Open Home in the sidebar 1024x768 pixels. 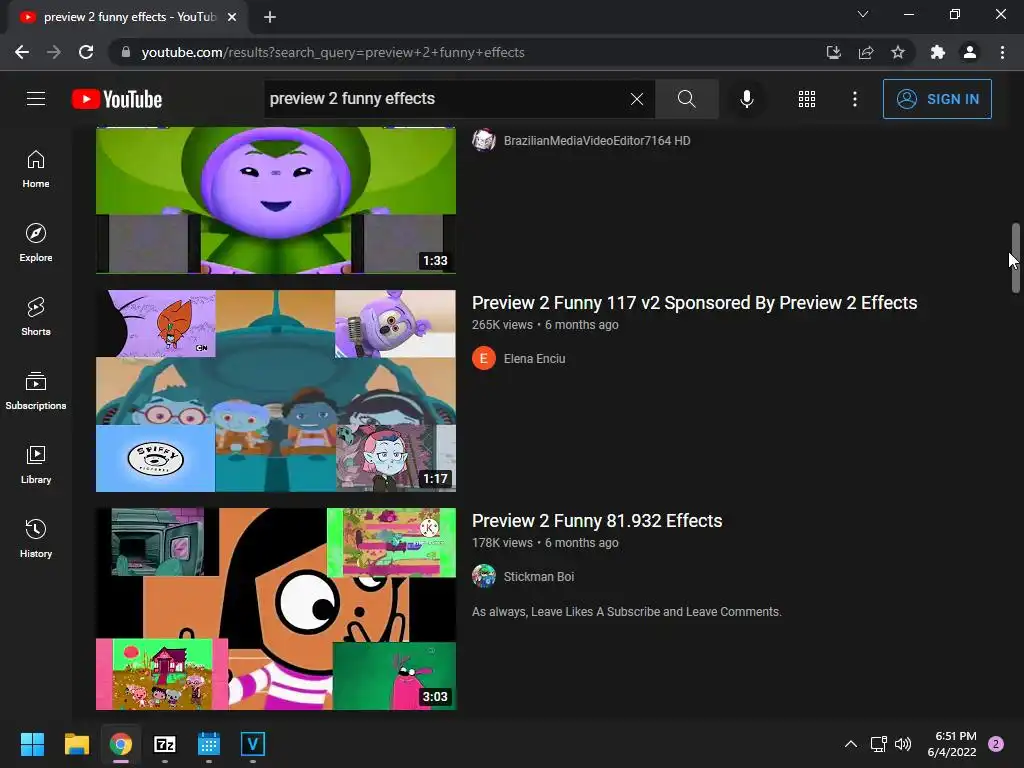point(36,169)
